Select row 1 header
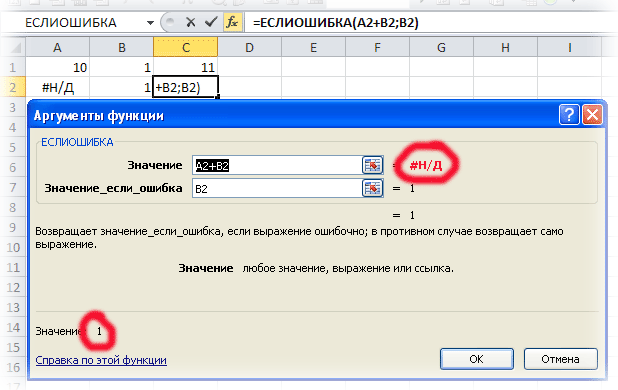This screenshot has height=390, width=618. 13,67
